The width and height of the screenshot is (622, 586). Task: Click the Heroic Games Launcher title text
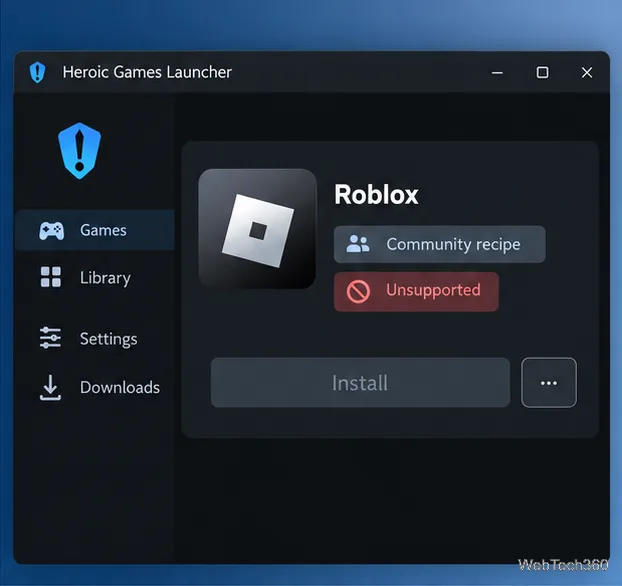[147, 72]
